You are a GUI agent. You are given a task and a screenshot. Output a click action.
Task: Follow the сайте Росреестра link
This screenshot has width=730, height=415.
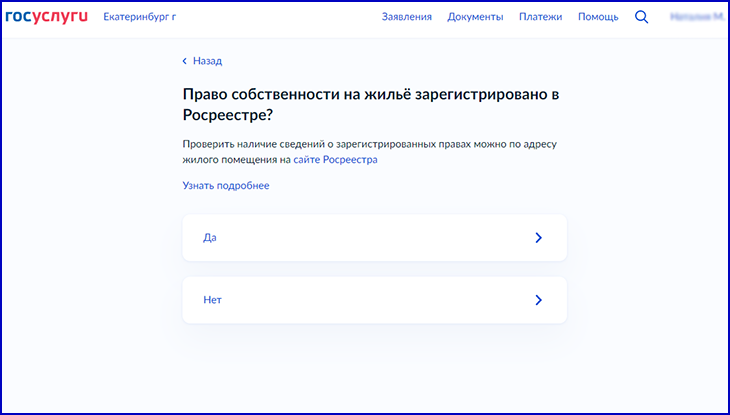[335, 159]
